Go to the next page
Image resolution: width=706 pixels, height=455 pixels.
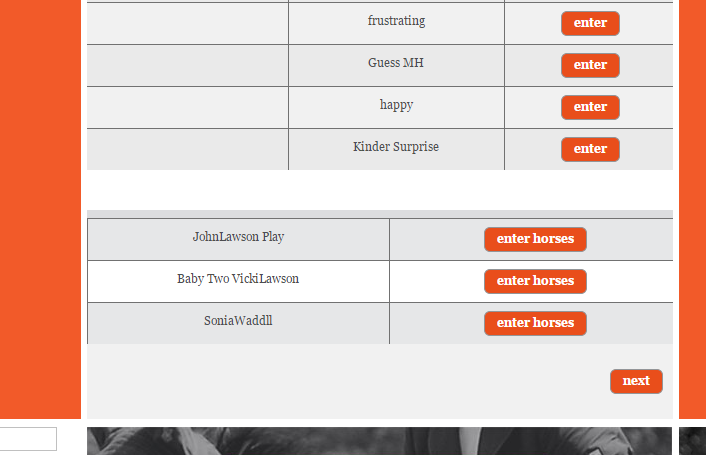pos(636,381)
